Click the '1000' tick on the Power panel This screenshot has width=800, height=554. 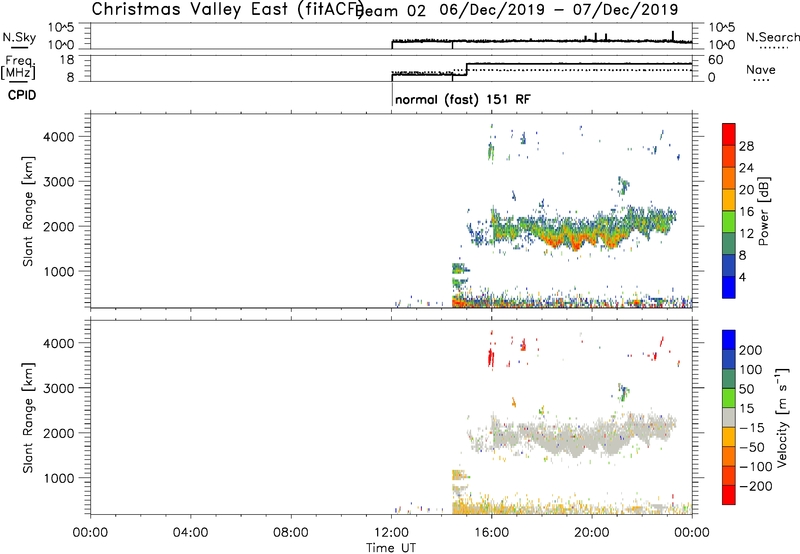(x=58, y=272)
